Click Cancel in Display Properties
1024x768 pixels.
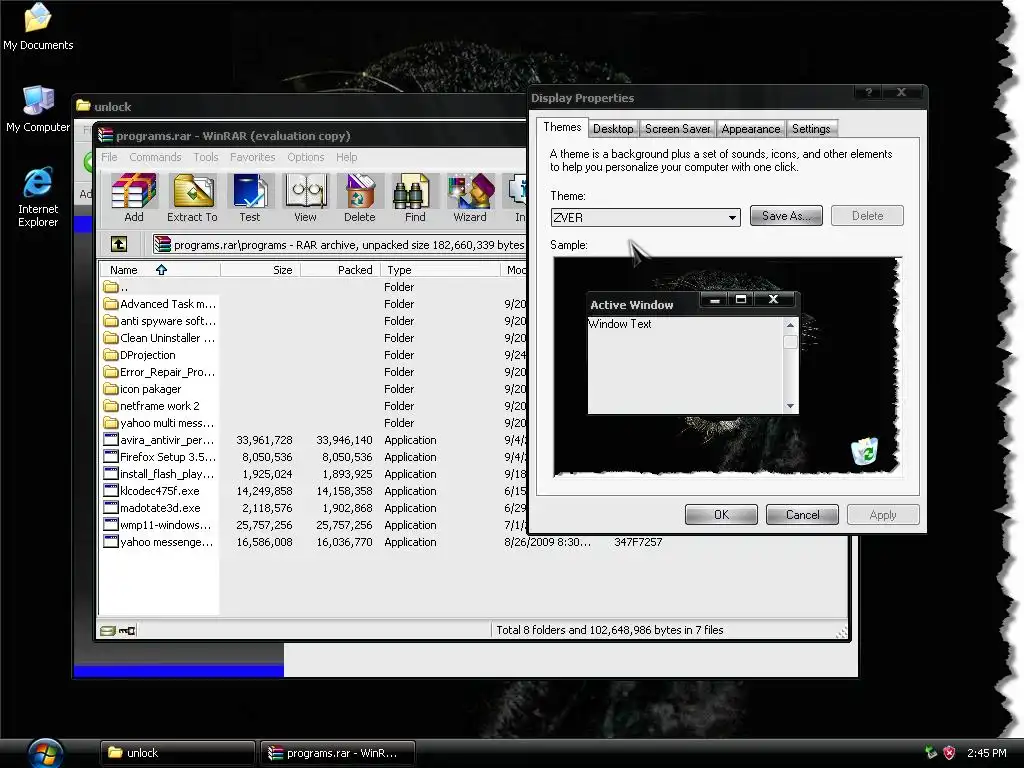click(x=803, y=515)
